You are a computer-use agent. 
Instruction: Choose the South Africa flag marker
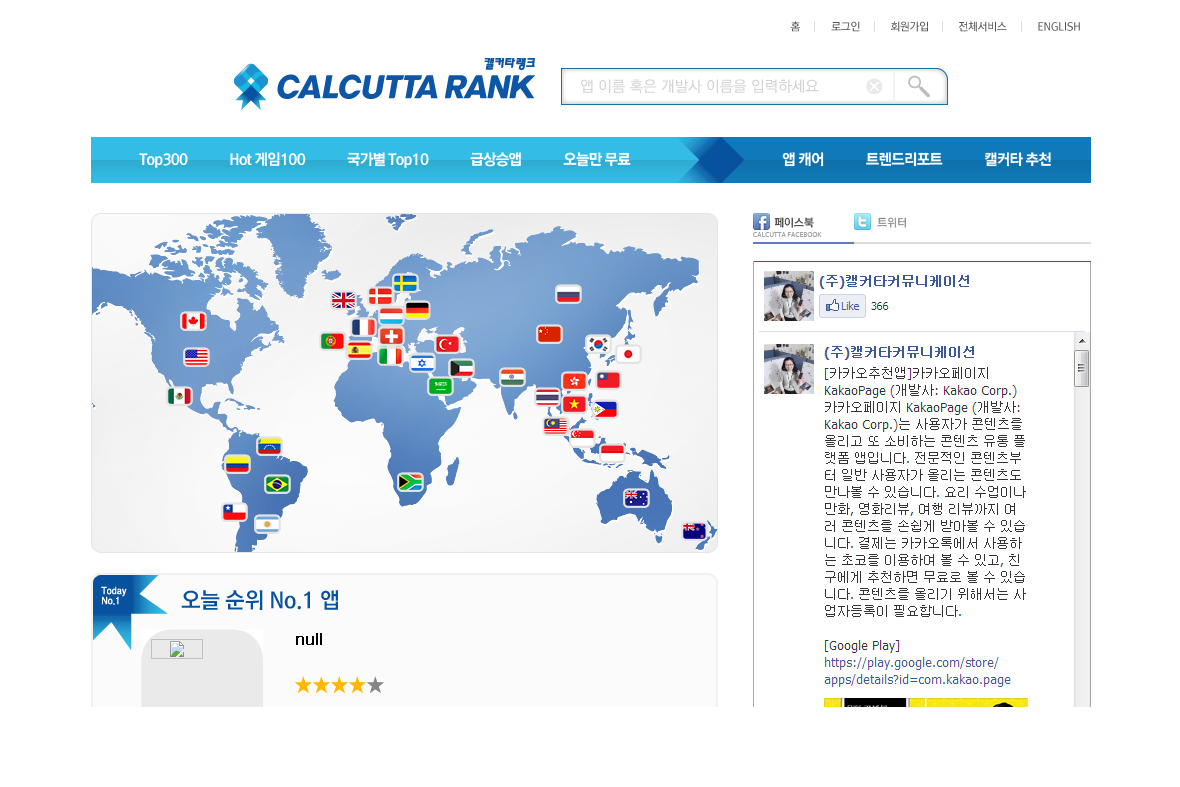click(410, 482)
